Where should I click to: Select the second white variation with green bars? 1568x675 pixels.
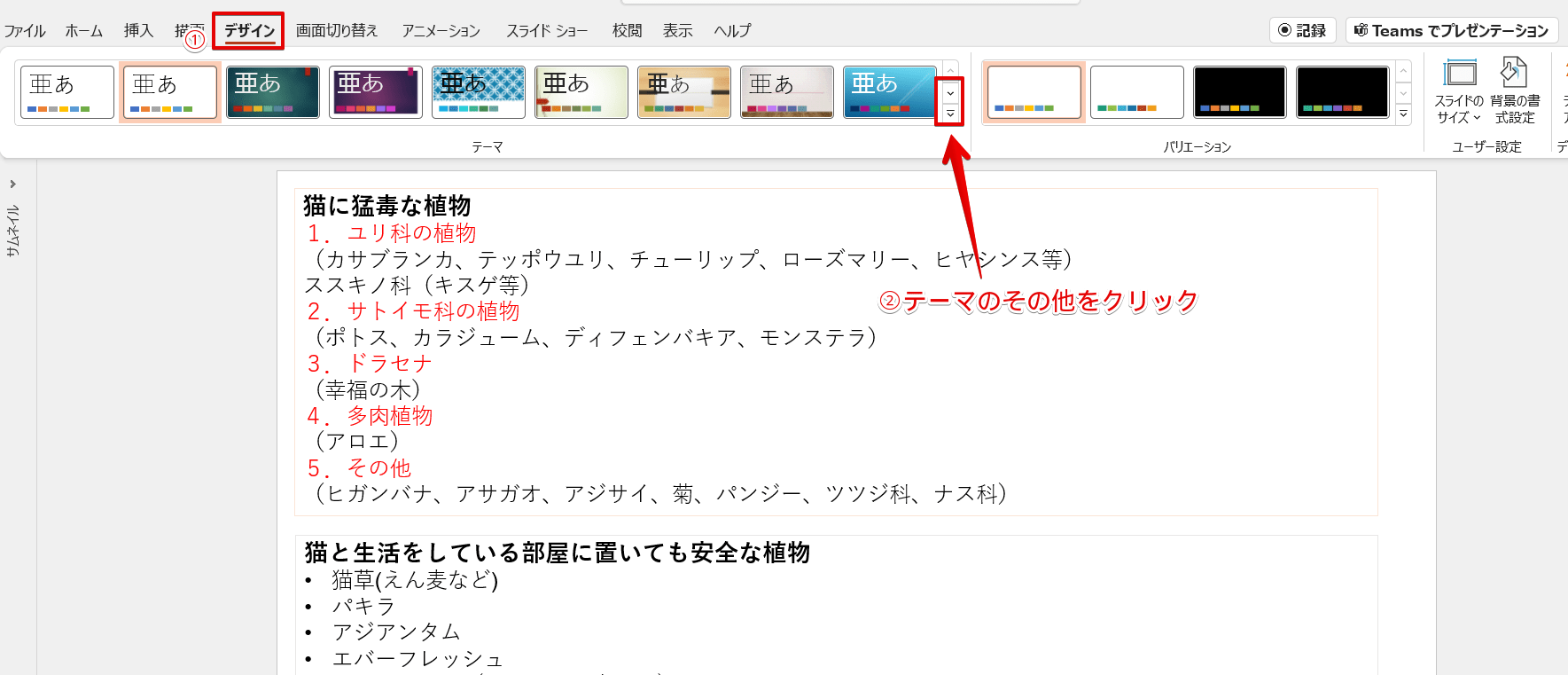click(x=1137, y=92)
